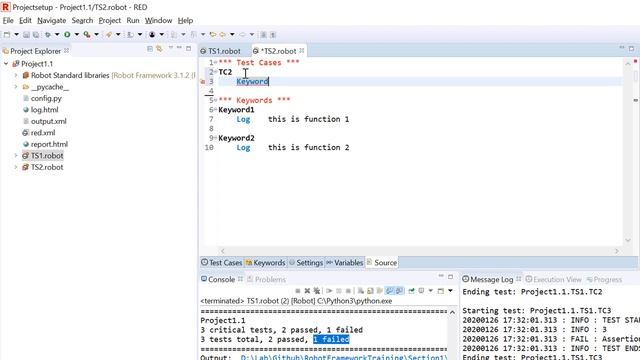
Task: Toggle Link with Editor in Project Explorer
Action: [x=159, y=49]
